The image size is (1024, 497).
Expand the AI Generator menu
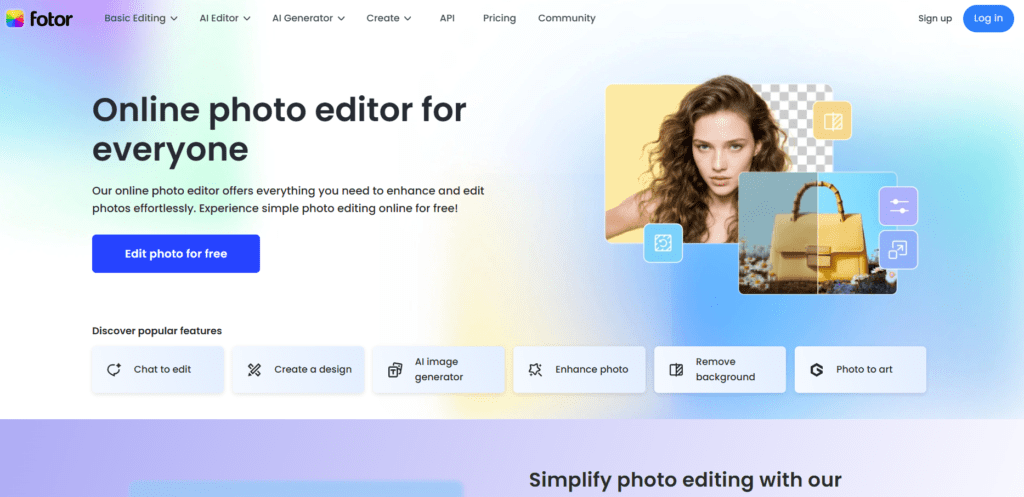coord(308,18)
